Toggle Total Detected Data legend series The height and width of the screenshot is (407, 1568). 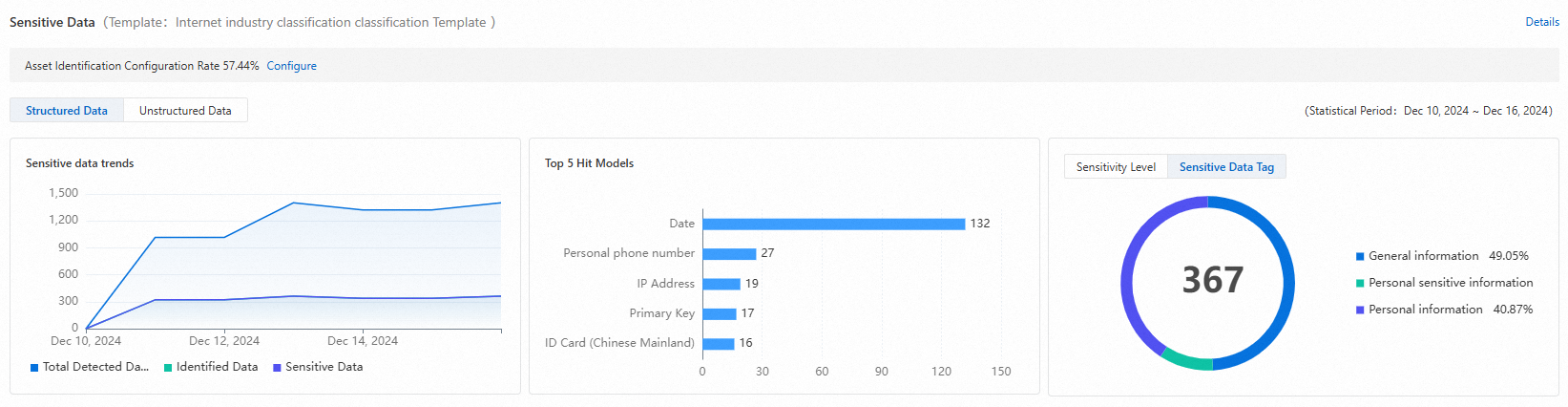[90, 367]
